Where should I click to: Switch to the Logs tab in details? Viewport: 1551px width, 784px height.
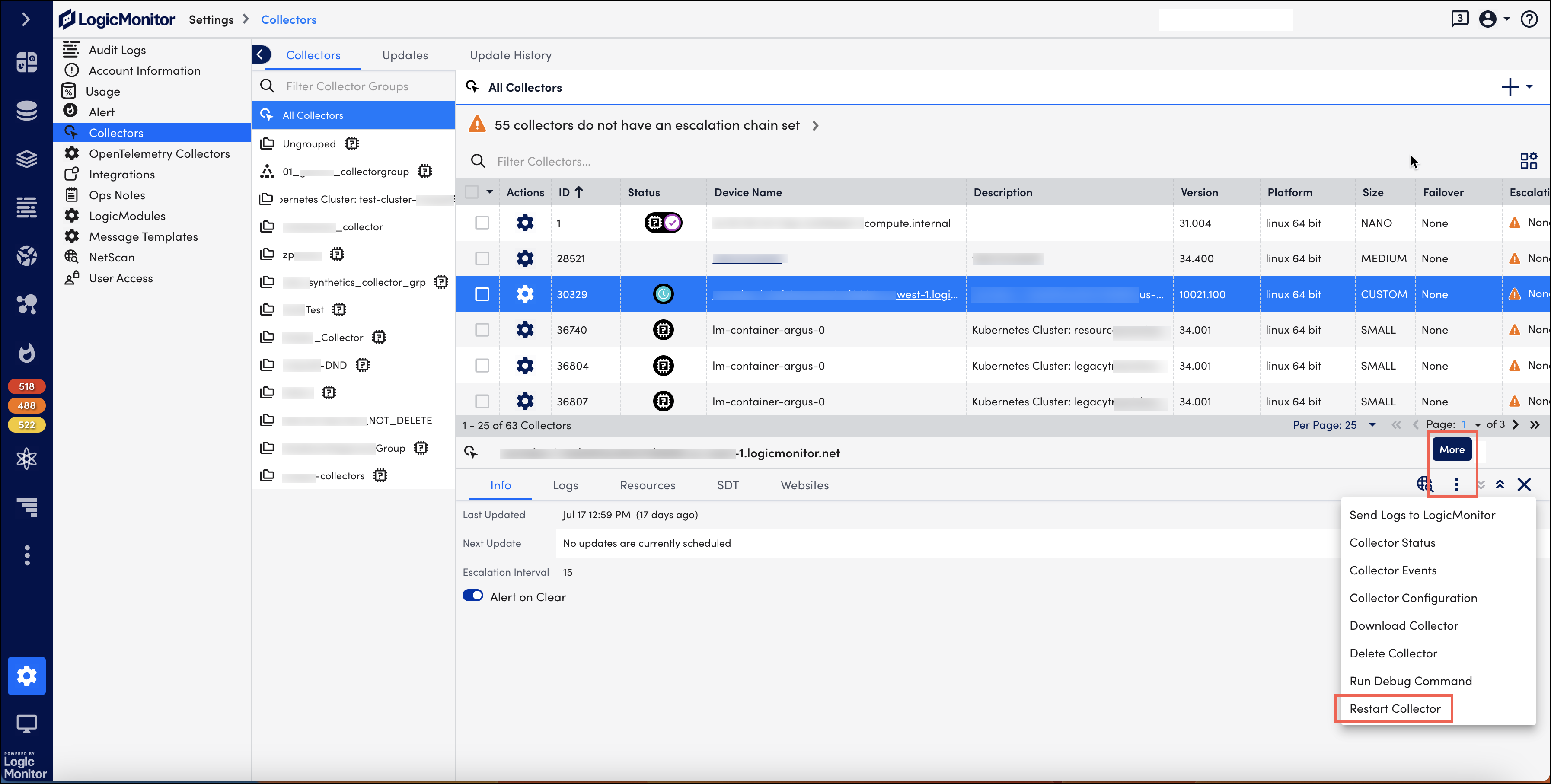565,485
